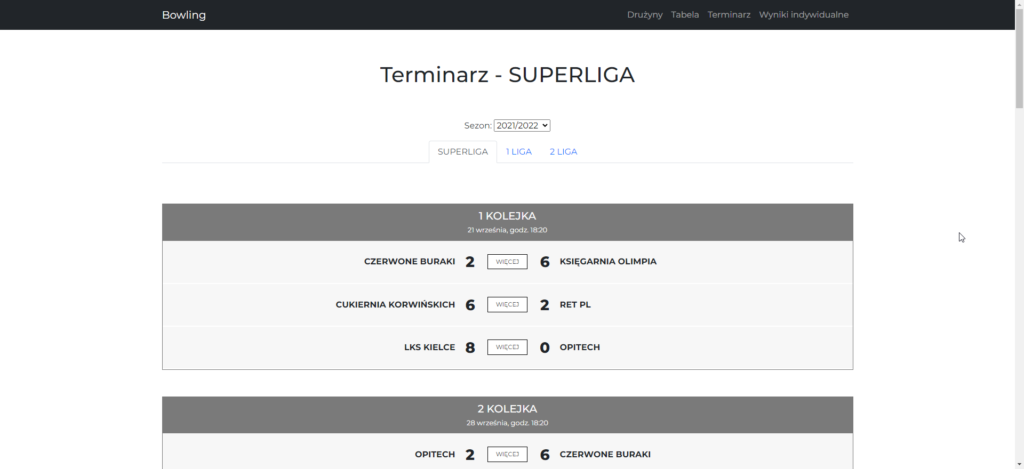This screenshot has width=1024, height=469.
Task: Click CZERWONE BURAKI in 1 kolejka
Action: click(x=409, y=261)
